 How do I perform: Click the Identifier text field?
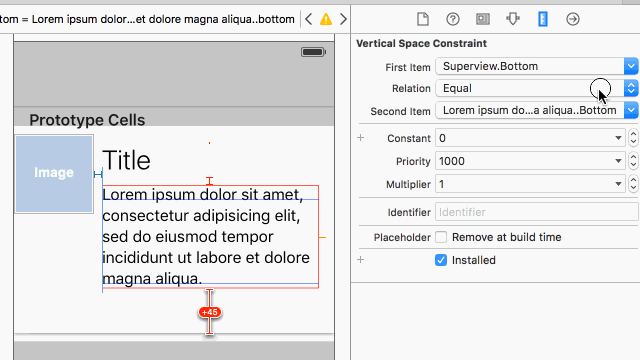(536, 212)
